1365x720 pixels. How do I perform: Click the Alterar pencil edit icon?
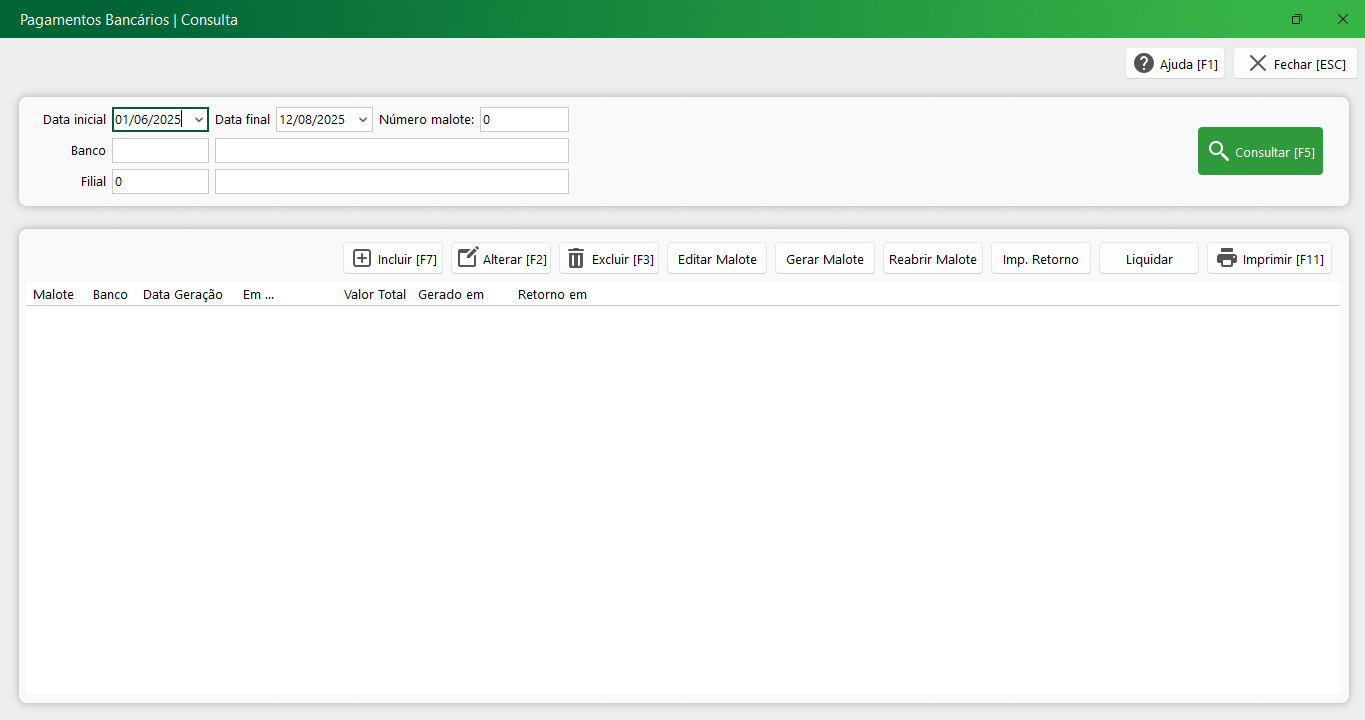tap(468, 258)
